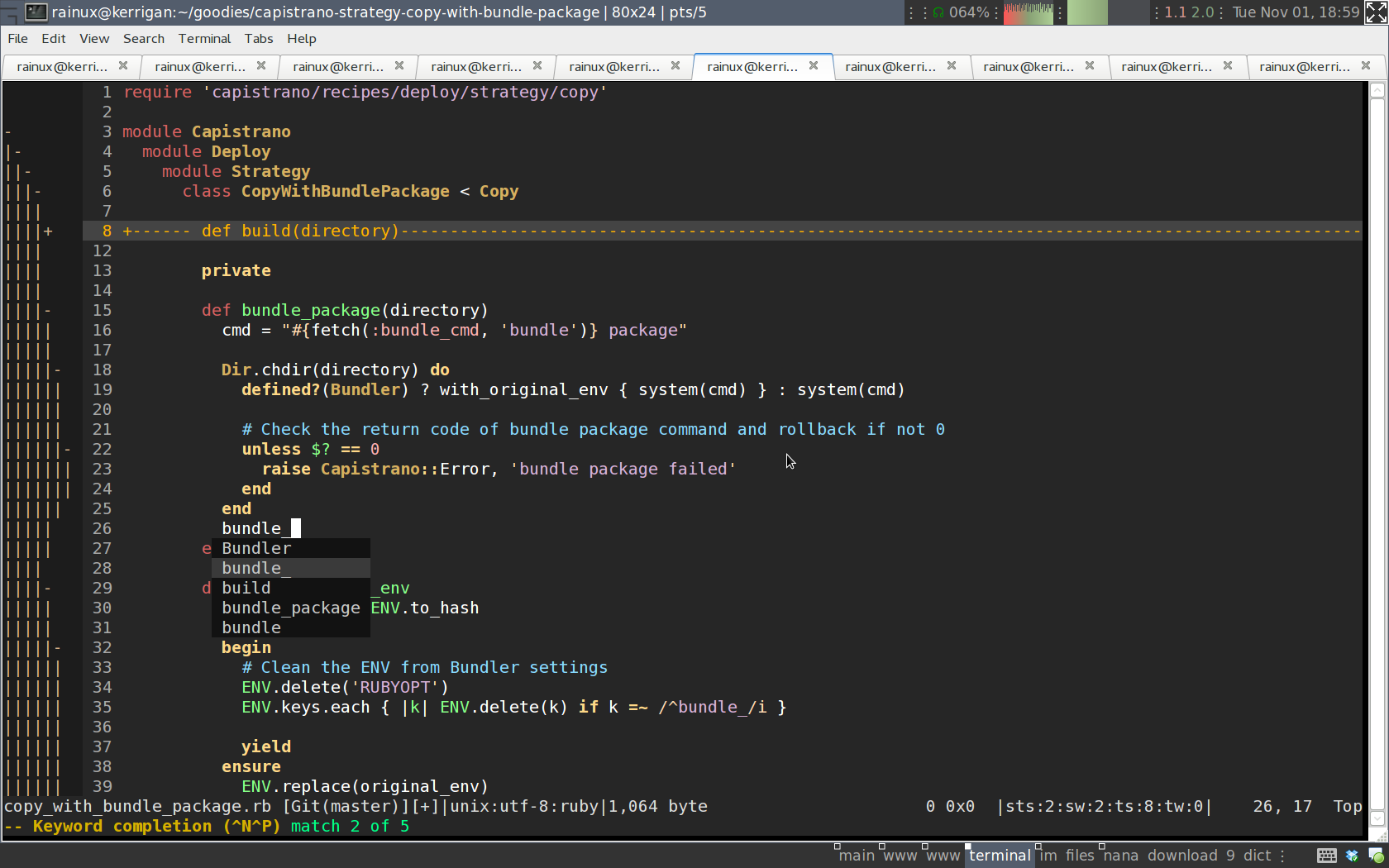Close the last terminal tab

click(1366, 65)
